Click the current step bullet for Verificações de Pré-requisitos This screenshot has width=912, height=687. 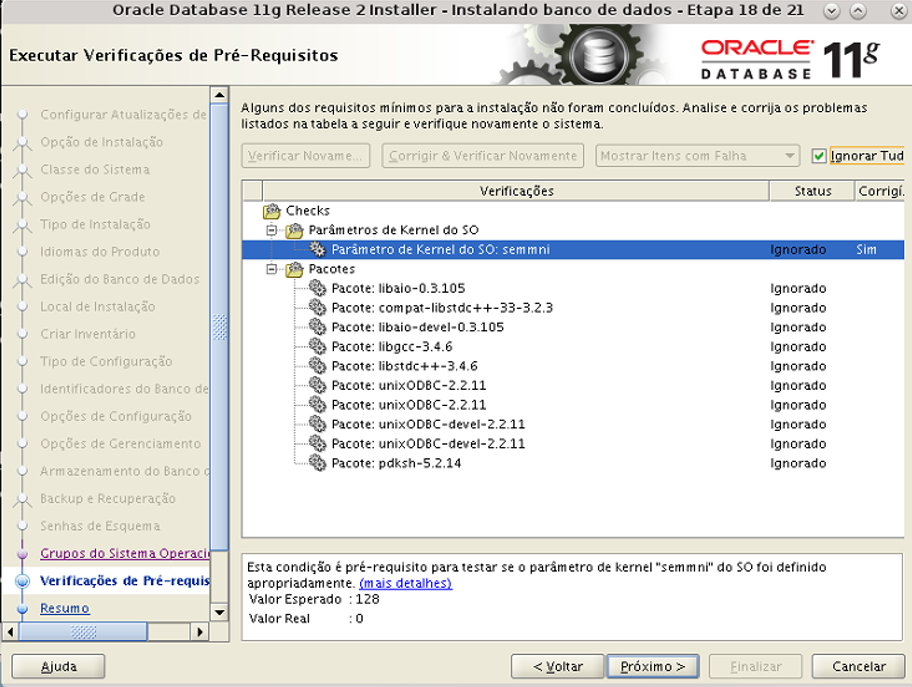click(x=23, y=581)
